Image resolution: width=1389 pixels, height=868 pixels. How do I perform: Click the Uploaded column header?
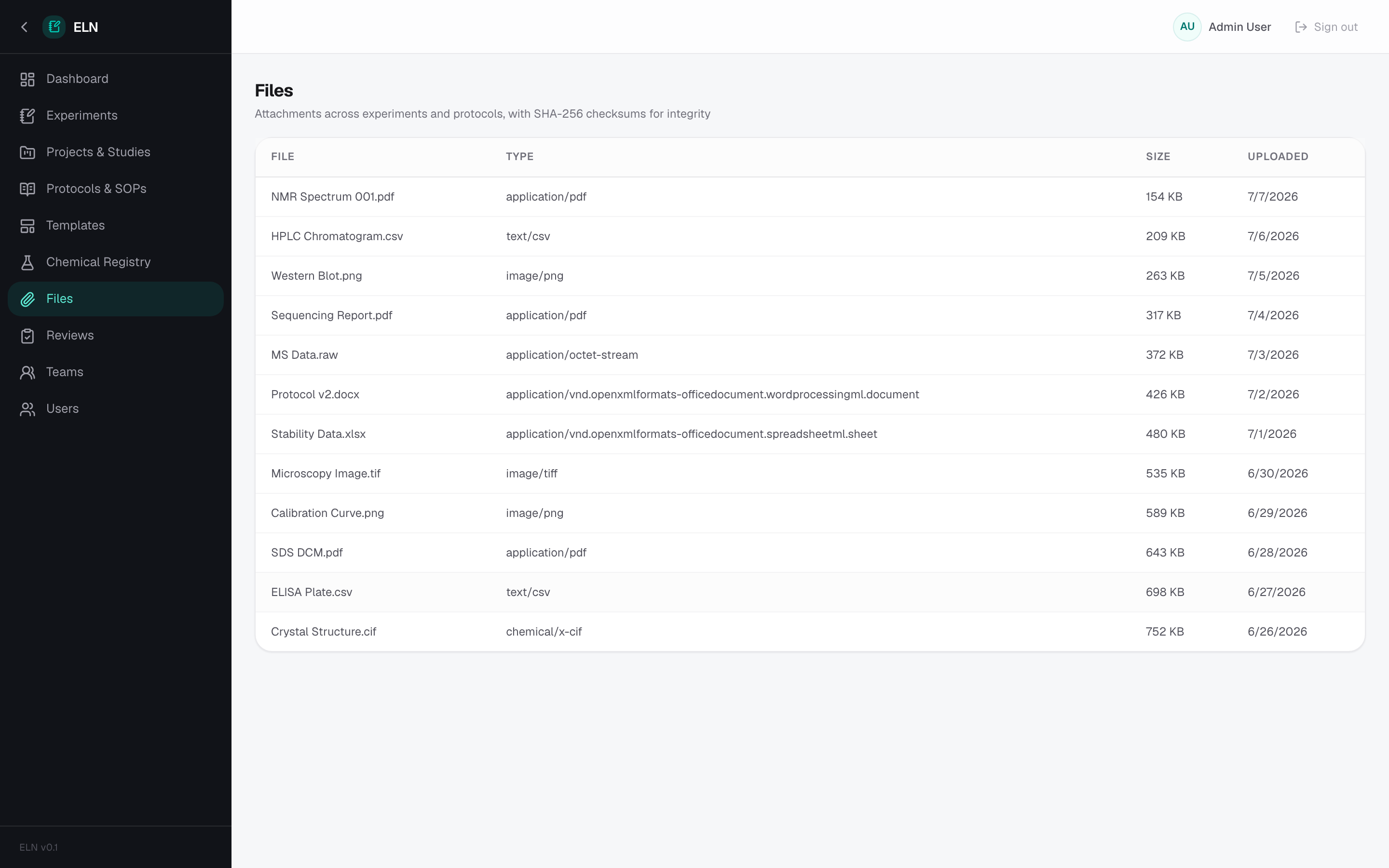pyautogui.click(x=1278, y=157)
